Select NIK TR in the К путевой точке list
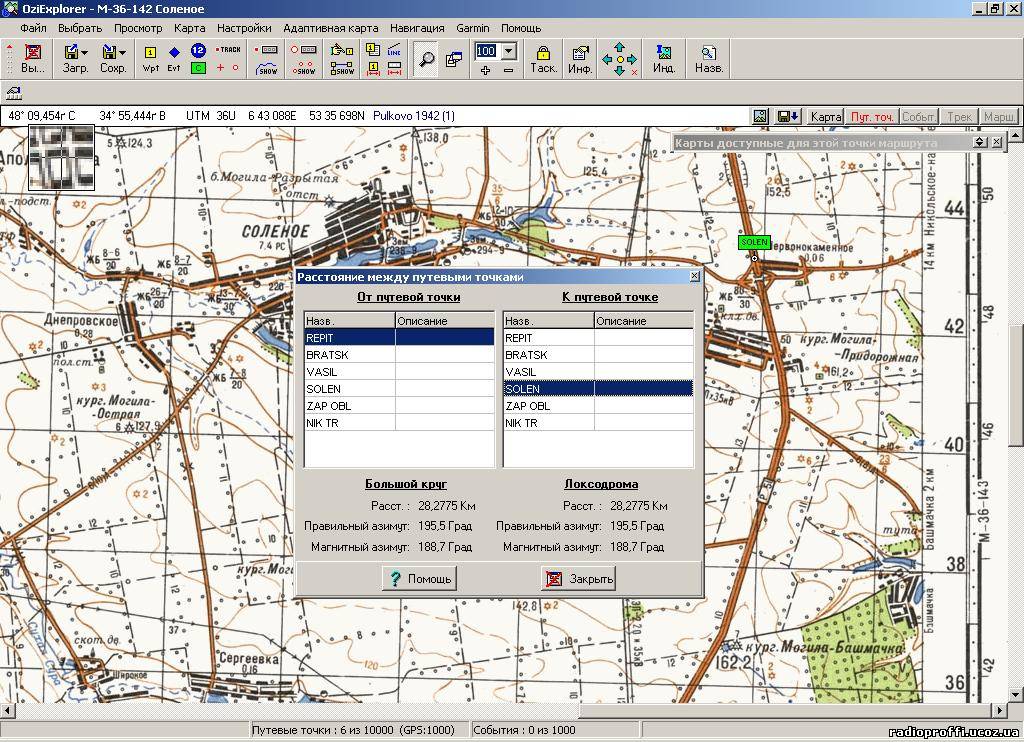 coord(598,423)
